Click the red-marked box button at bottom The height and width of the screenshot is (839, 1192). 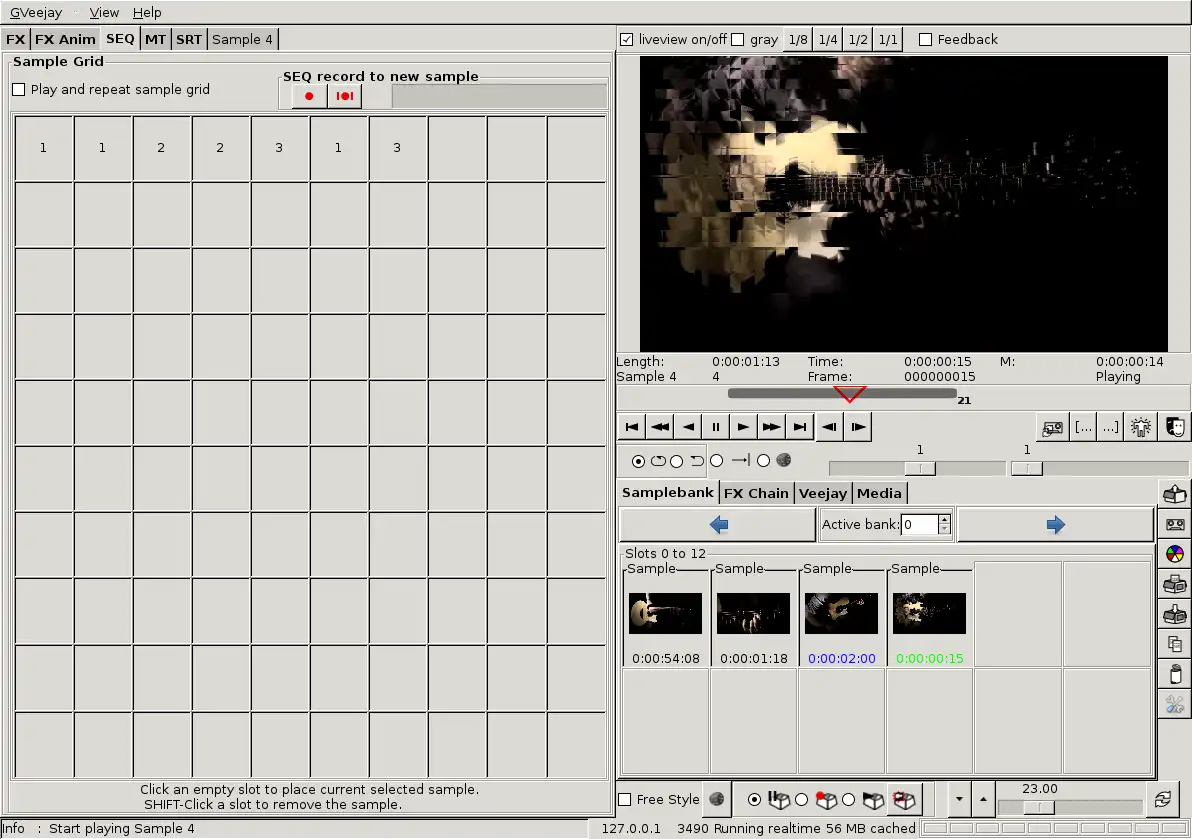pos(903,799)
